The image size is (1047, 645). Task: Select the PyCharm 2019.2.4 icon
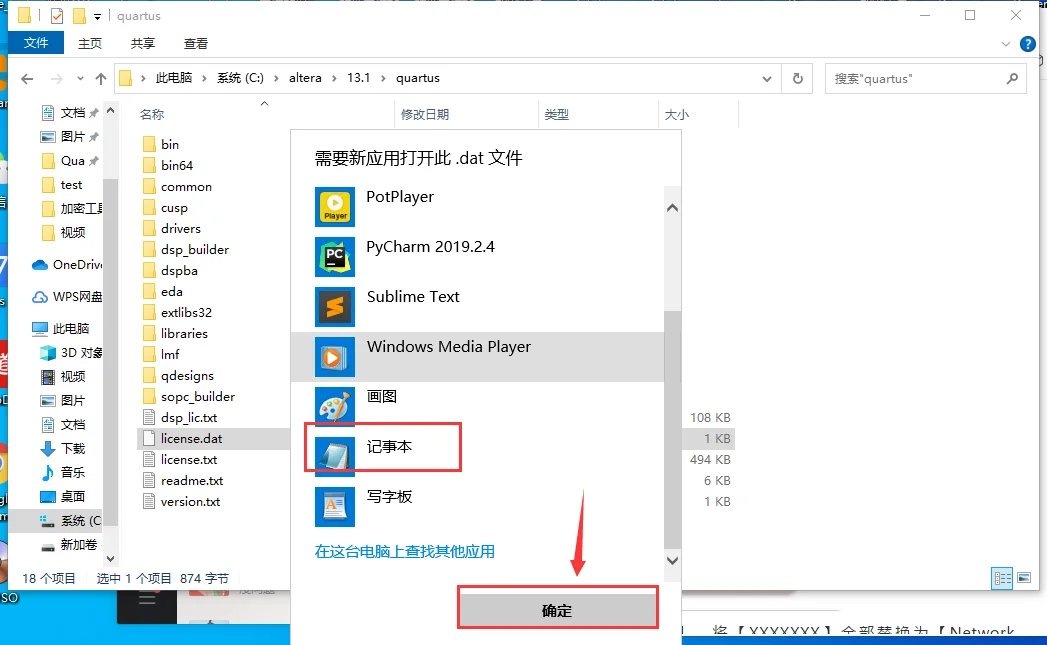pyautogui.click(x=335, y=257)
